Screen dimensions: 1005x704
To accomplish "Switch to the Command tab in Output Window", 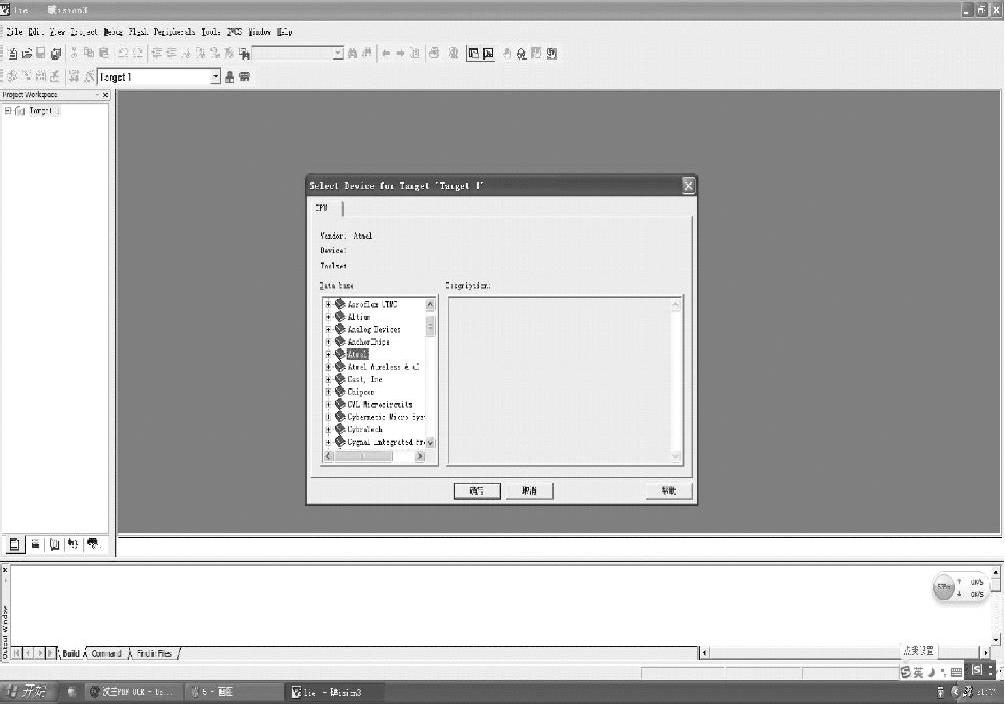I will [106, 653].
